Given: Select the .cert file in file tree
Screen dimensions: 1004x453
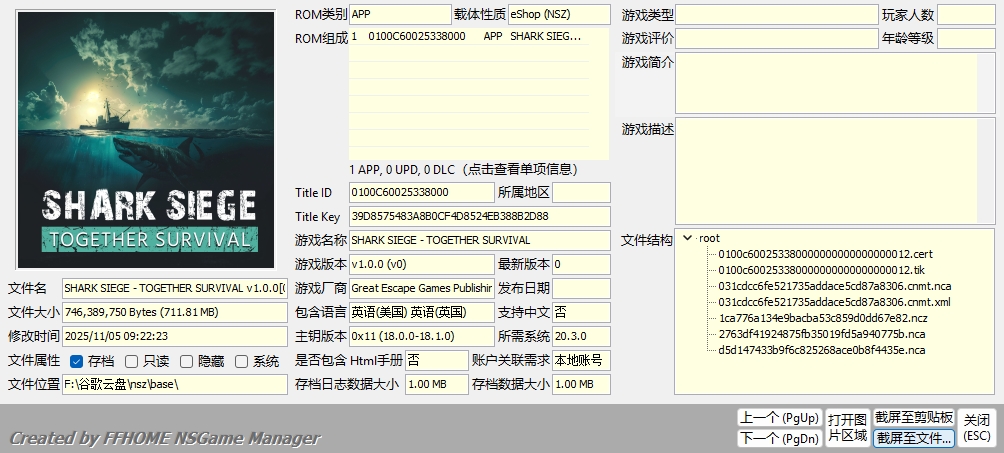Looking at the screenshot, I should tap(825, 254).
